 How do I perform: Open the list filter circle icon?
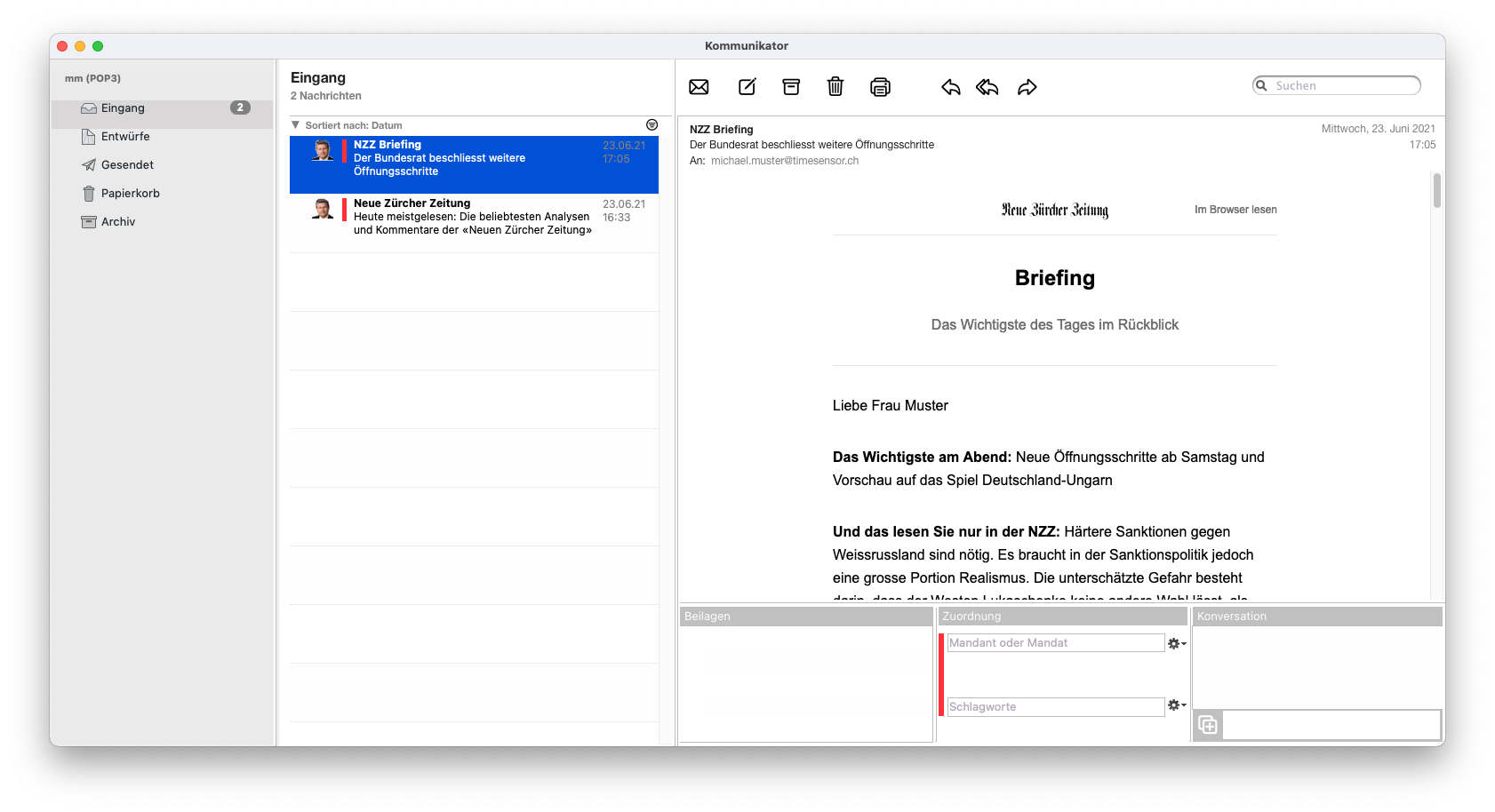click(652, 125)
